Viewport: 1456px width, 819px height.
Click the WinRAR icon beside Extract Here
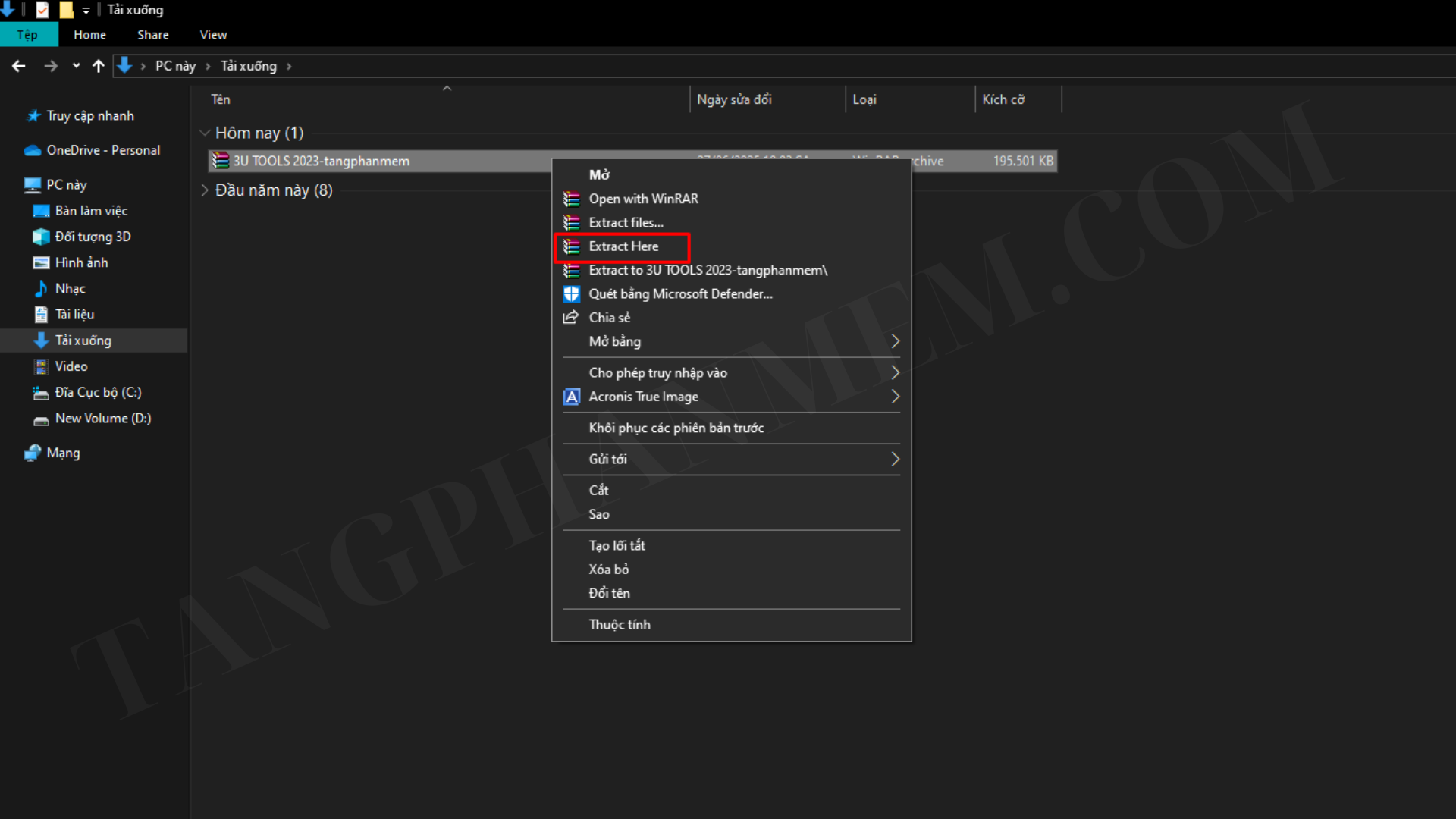(x=571, y=246)
